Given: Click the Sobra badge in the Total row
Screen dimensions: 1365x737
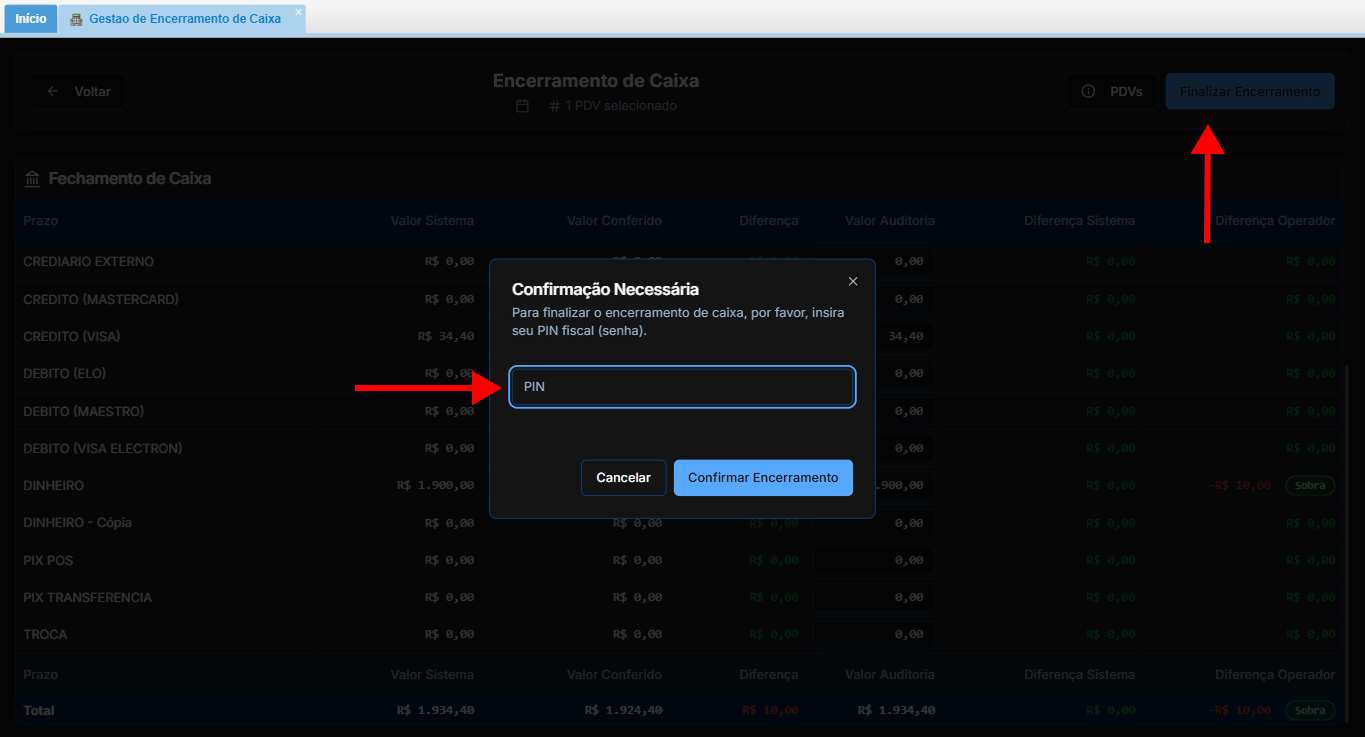Looking at the screenshot, I should 1310,711.
